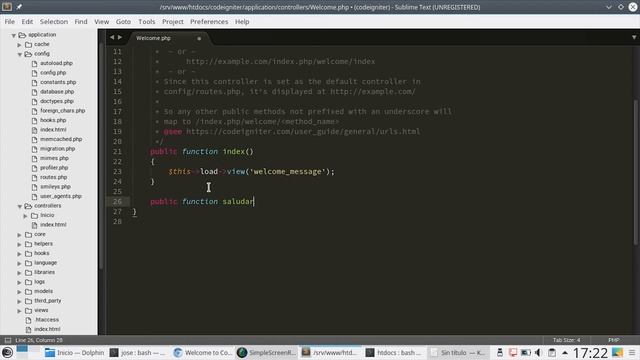Open the Project menu
Viewport: 640px width, 360px height.
coord(173,22)
